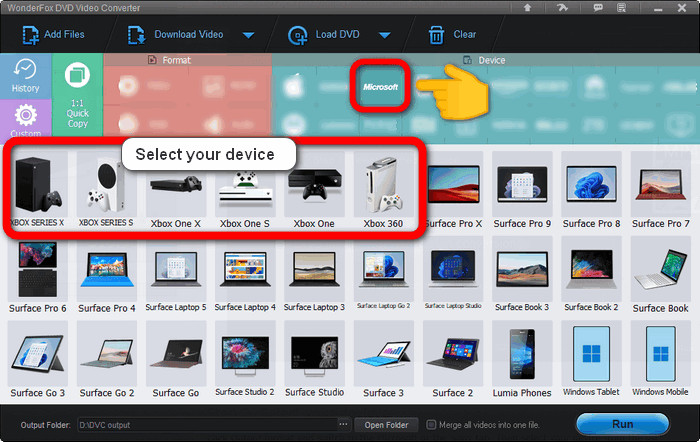Expand the Load DVD dropdown arrow
The image size is (700, 442).
(x=385, y=35)
